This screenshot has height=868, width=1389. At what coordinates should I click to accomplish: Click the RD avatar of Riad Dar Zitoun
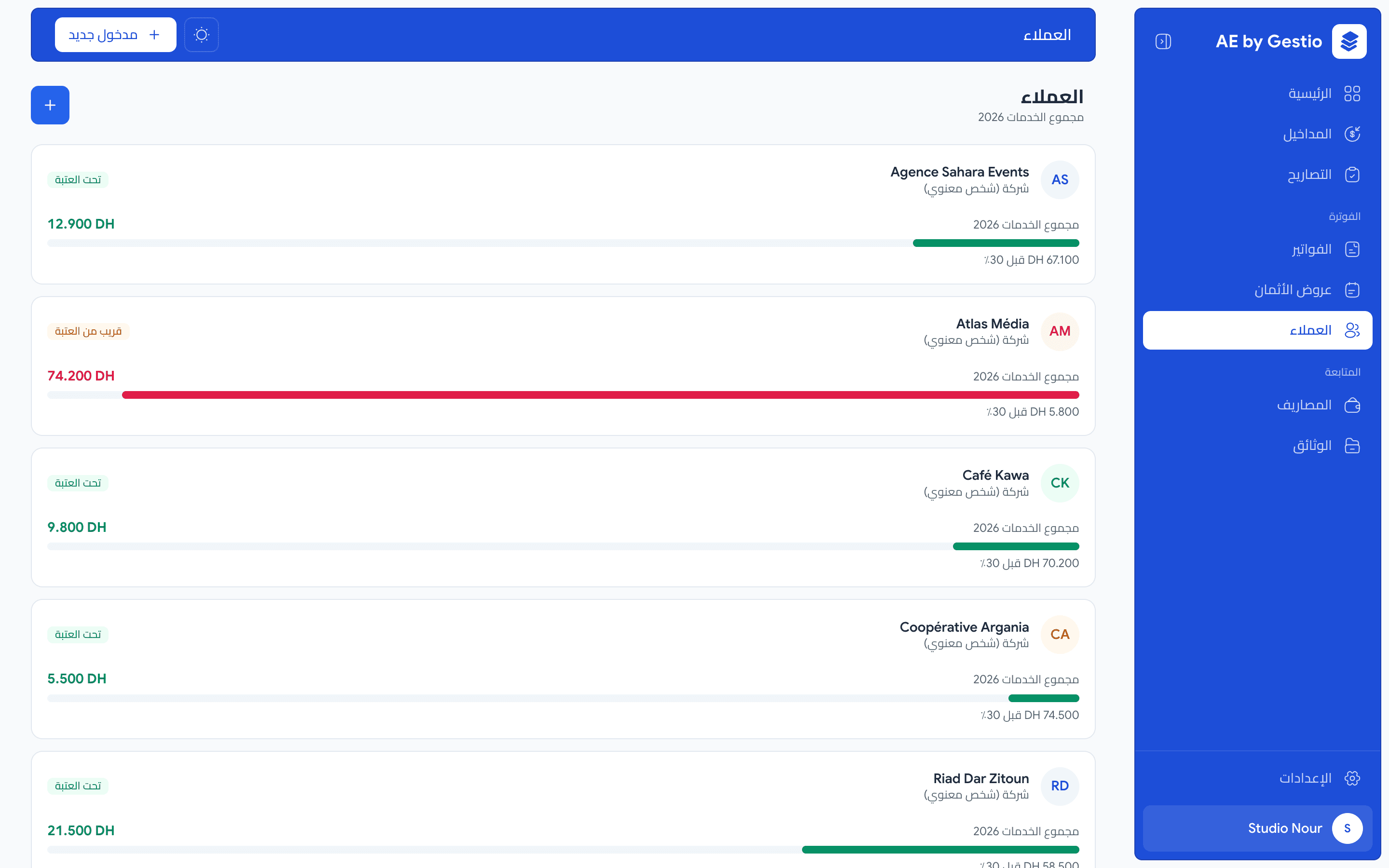click(1060, 786)
